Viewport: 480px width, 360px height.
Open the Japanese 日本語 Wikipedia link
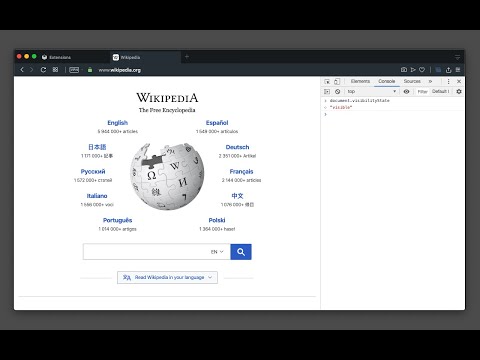click(97, 147)
